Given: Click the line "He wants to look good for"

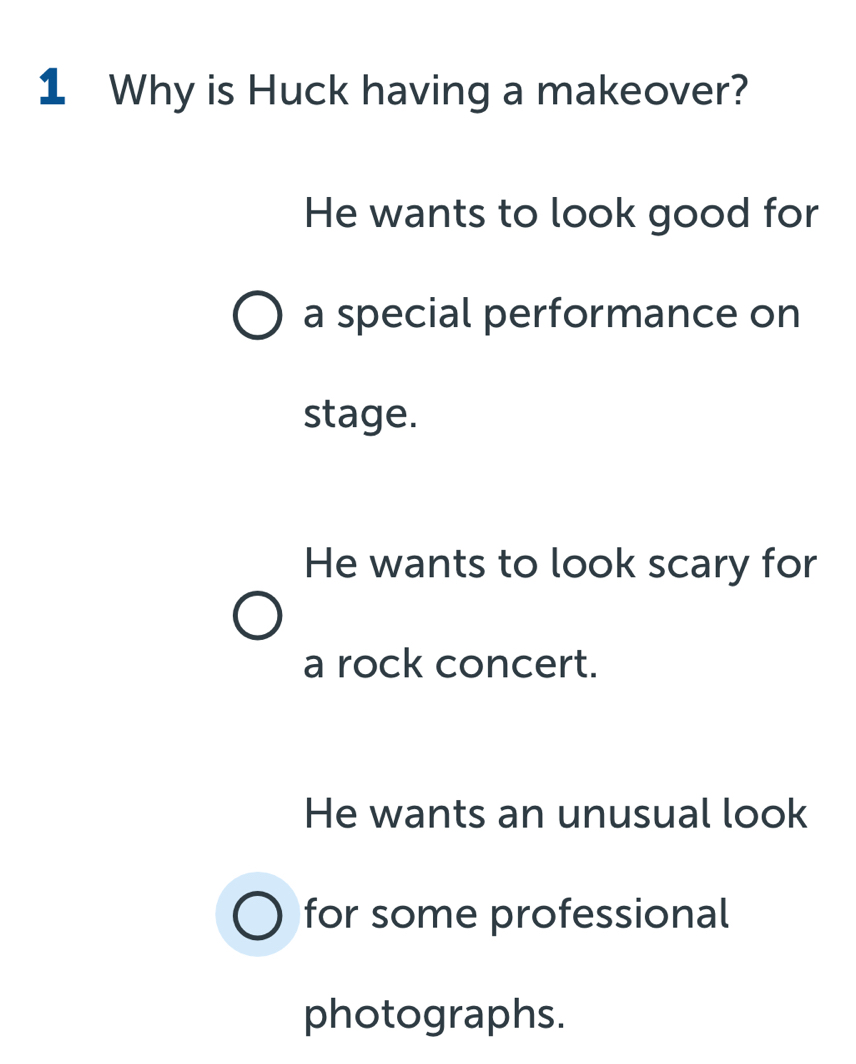Looking at the screenshot, I should click(561, 214).
